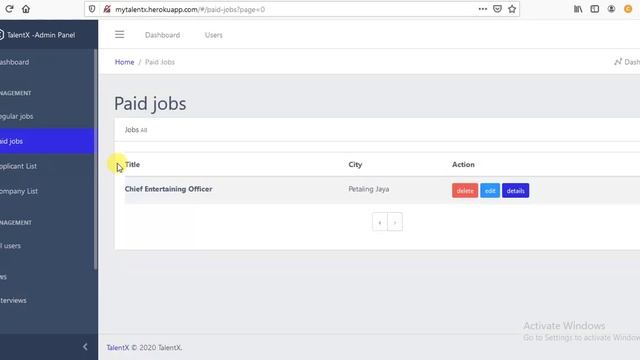This screenshot has width=640, height=360.
Task: Go to previous page of jobs
Action: tap(380, 222)
